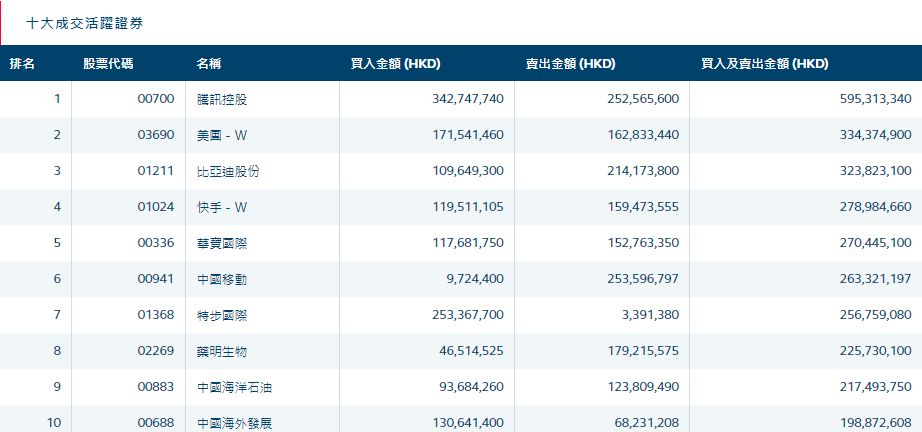Select the name 比亞迪股份
The height and width of the screenshot is (432, 922).
(x=228, y=171)
